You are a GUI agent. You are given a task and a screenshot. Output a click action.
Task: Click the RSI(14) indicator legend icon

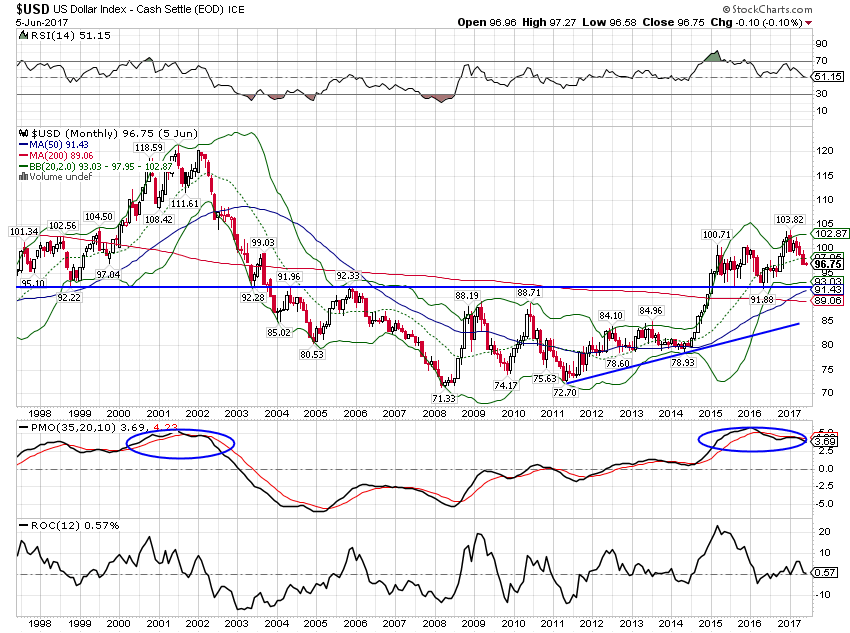click(x=23, y=36)
